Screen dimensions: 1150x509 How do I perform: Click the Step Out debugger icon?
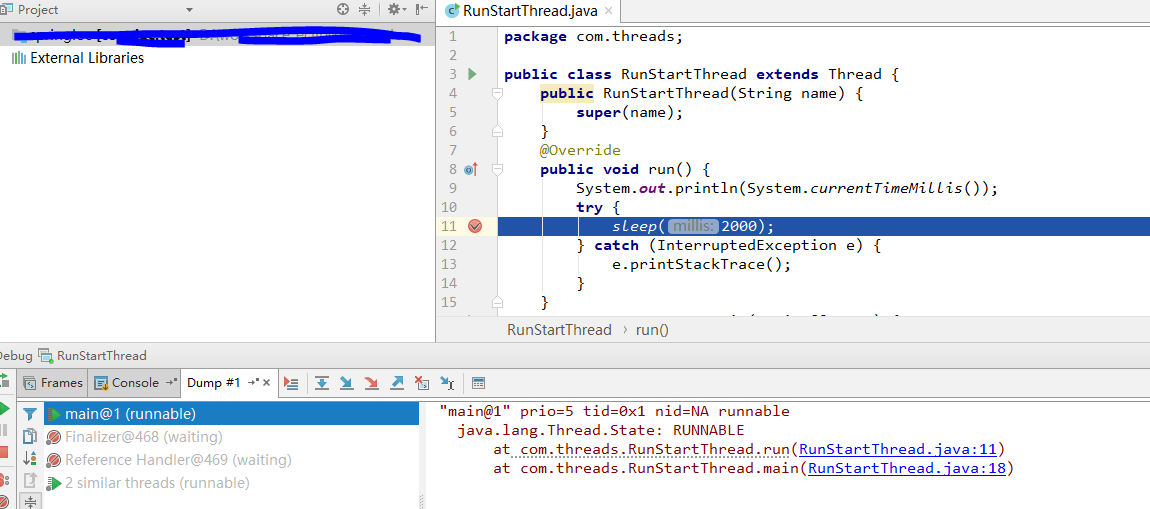(x=397, y=383)
